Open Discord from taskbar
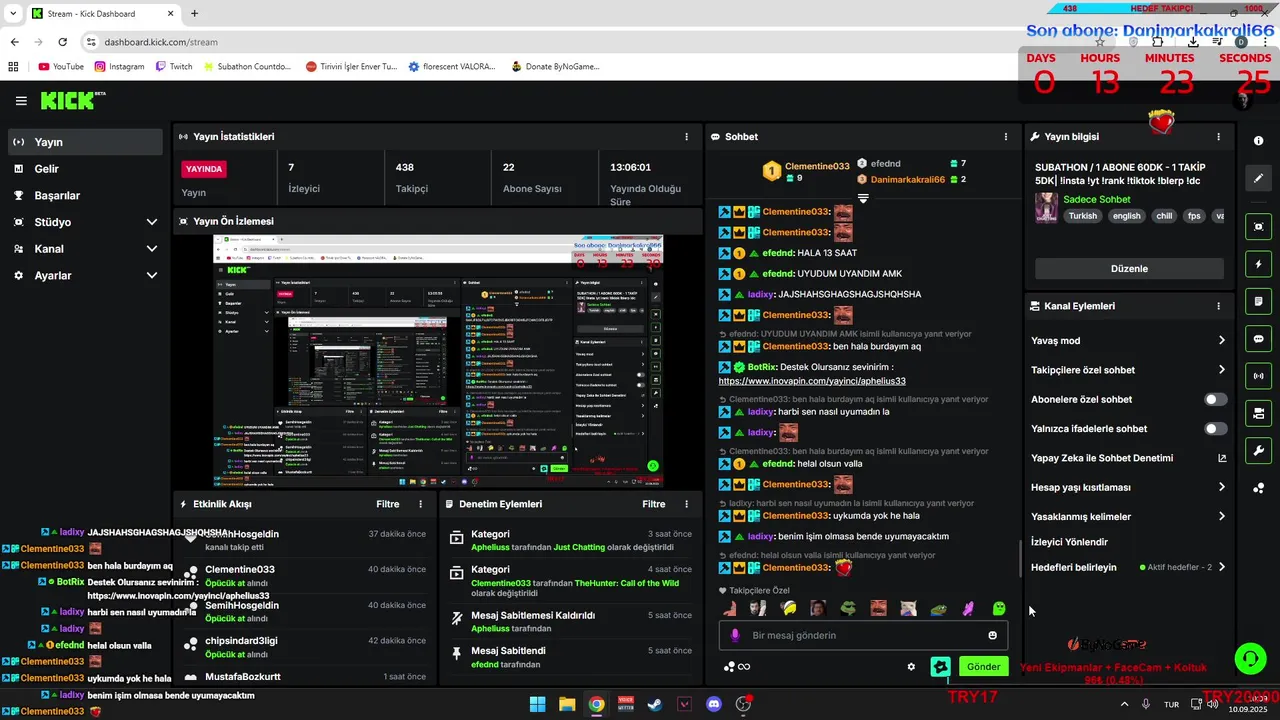Screen dimensions: 1280x720 (x=714, y=704)
